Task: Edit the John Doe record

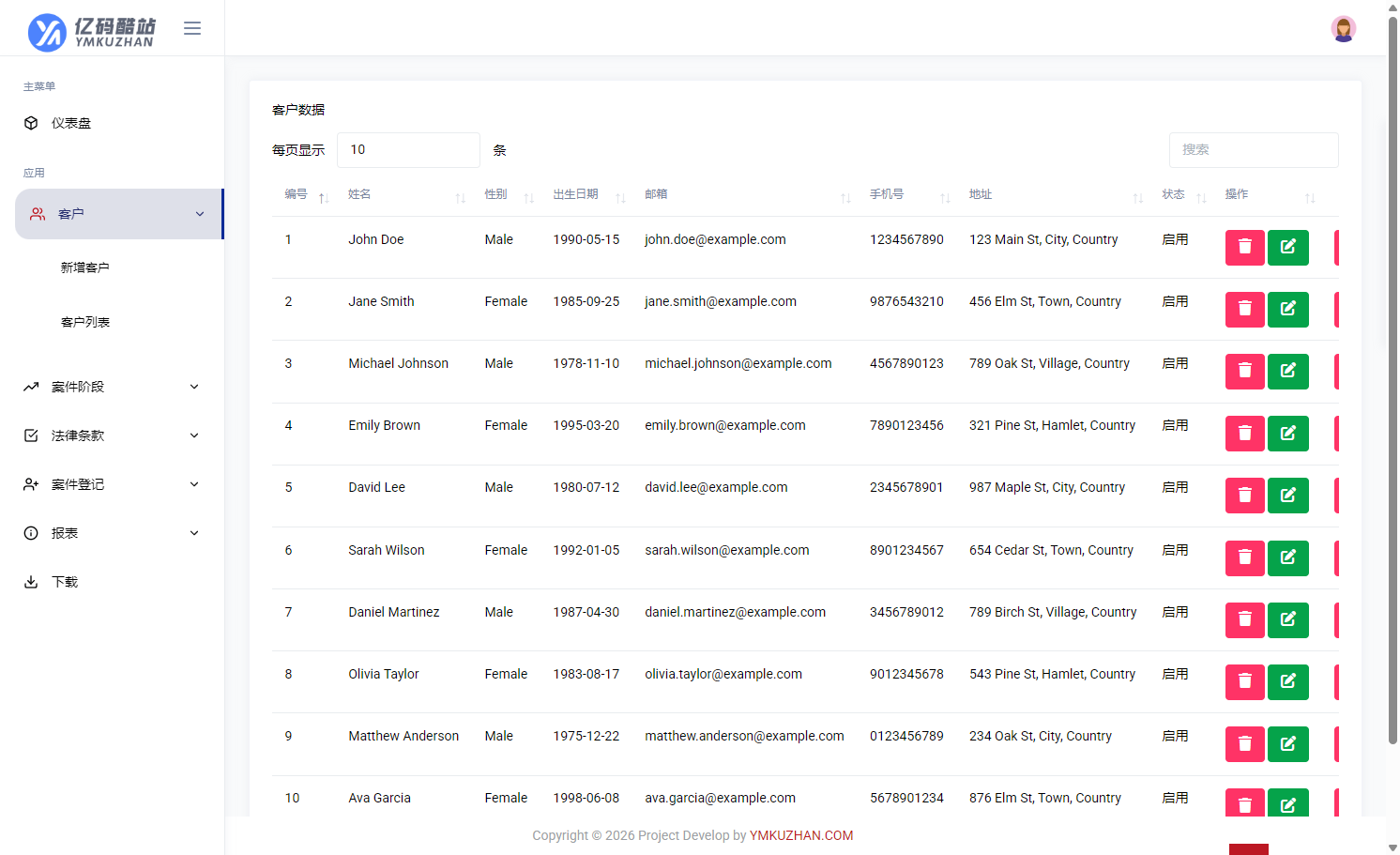Action: (1287, 247)
